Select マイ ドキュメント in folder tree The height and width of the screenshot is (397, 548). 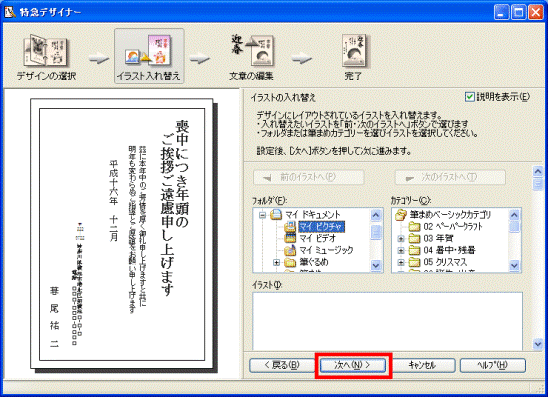coord(312,215)
